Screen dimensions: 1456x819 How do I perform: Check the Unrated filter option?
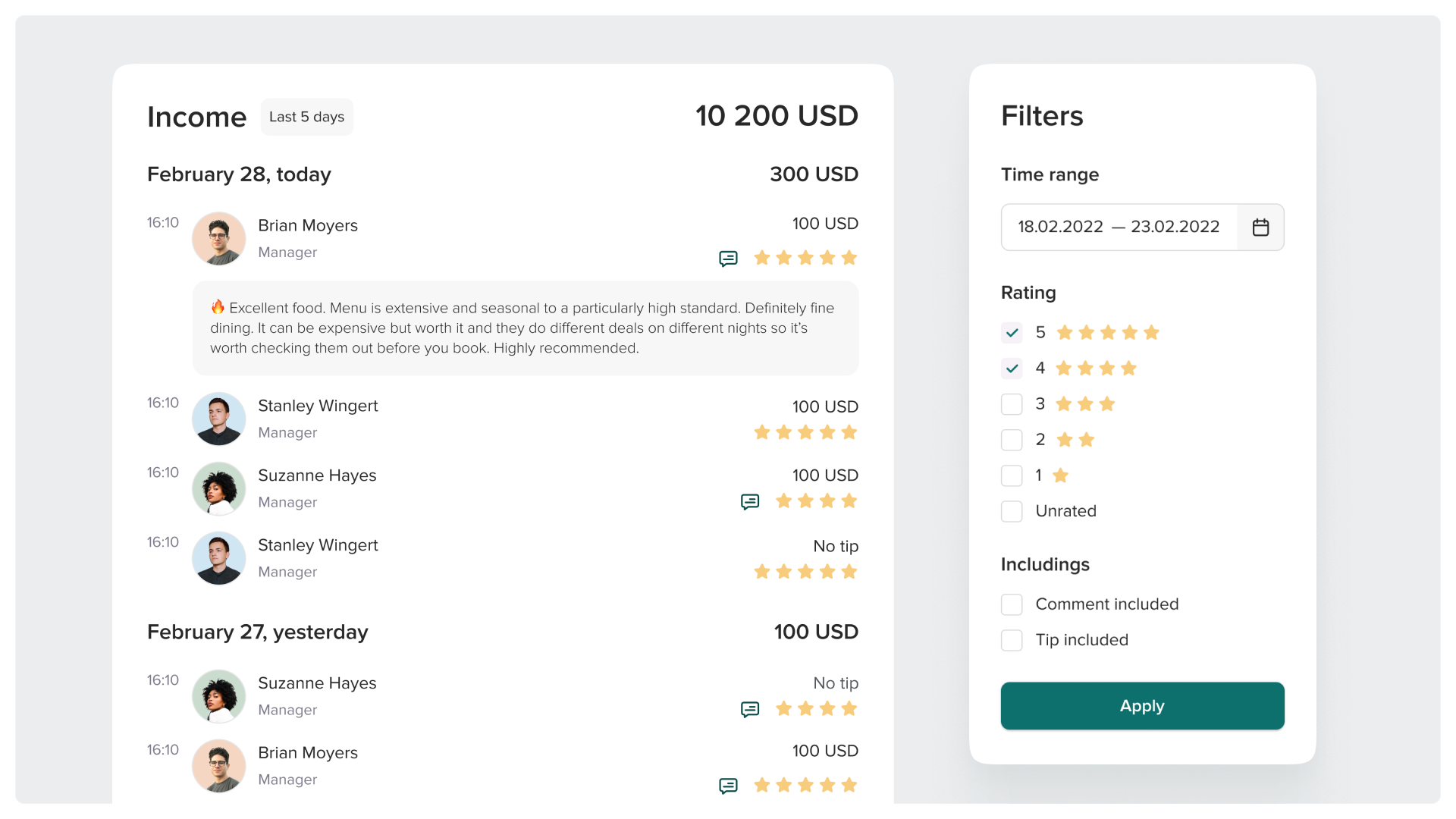click(1012, 511)
